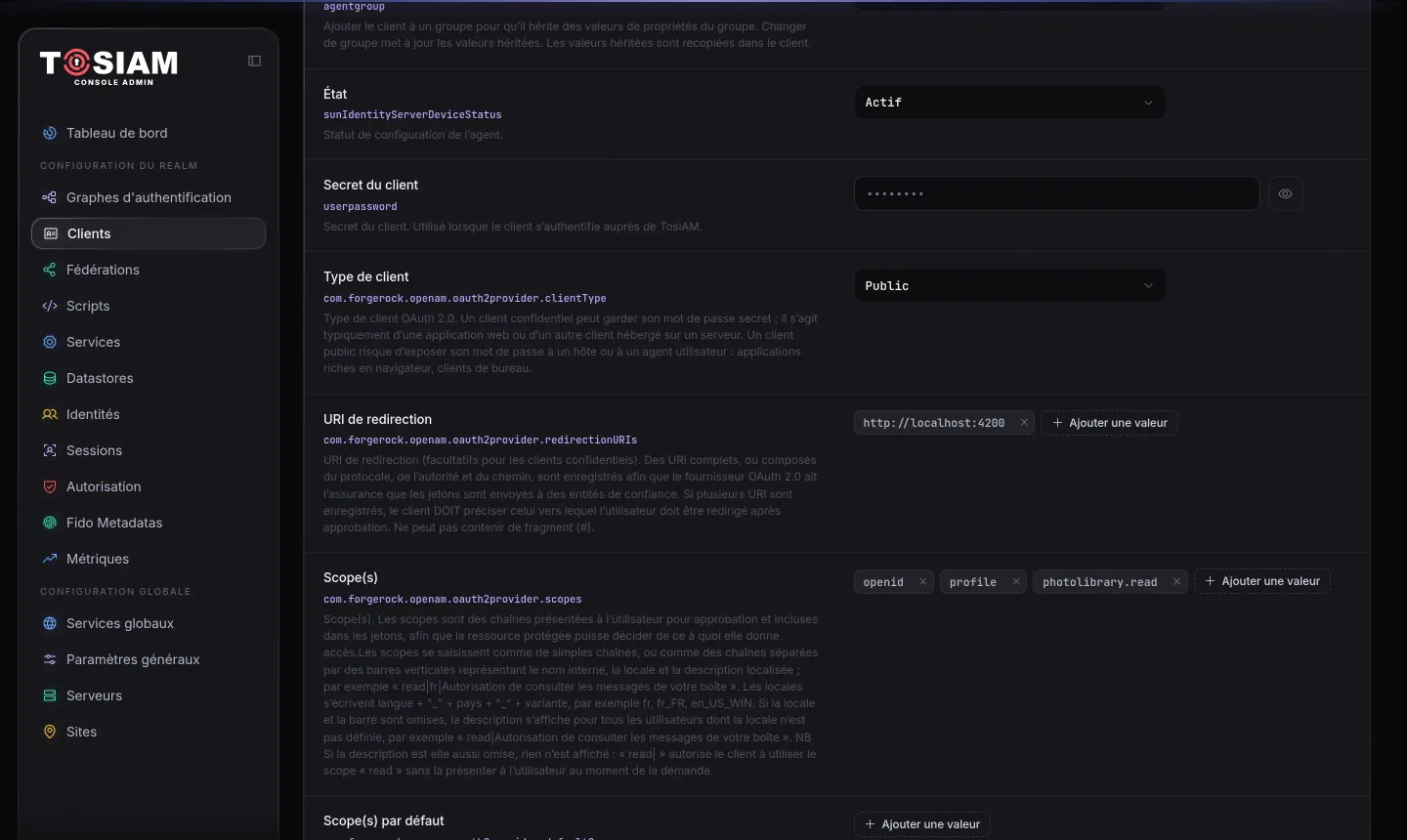Open the Type de client dropdown

pos(1009,285)
